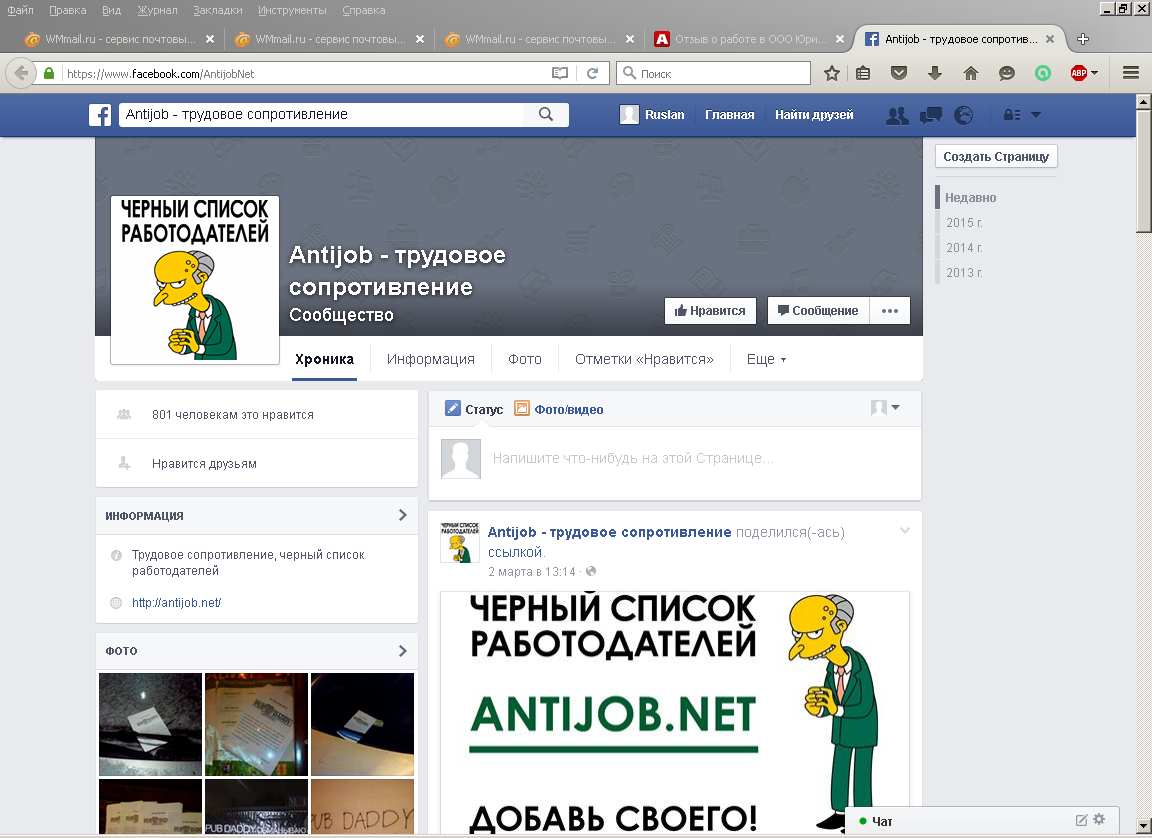Switch to the Отзыв о работе в ООО tab
Image resolution: width=1152 pixels, height=838 pixels.
tap(749, 39)
